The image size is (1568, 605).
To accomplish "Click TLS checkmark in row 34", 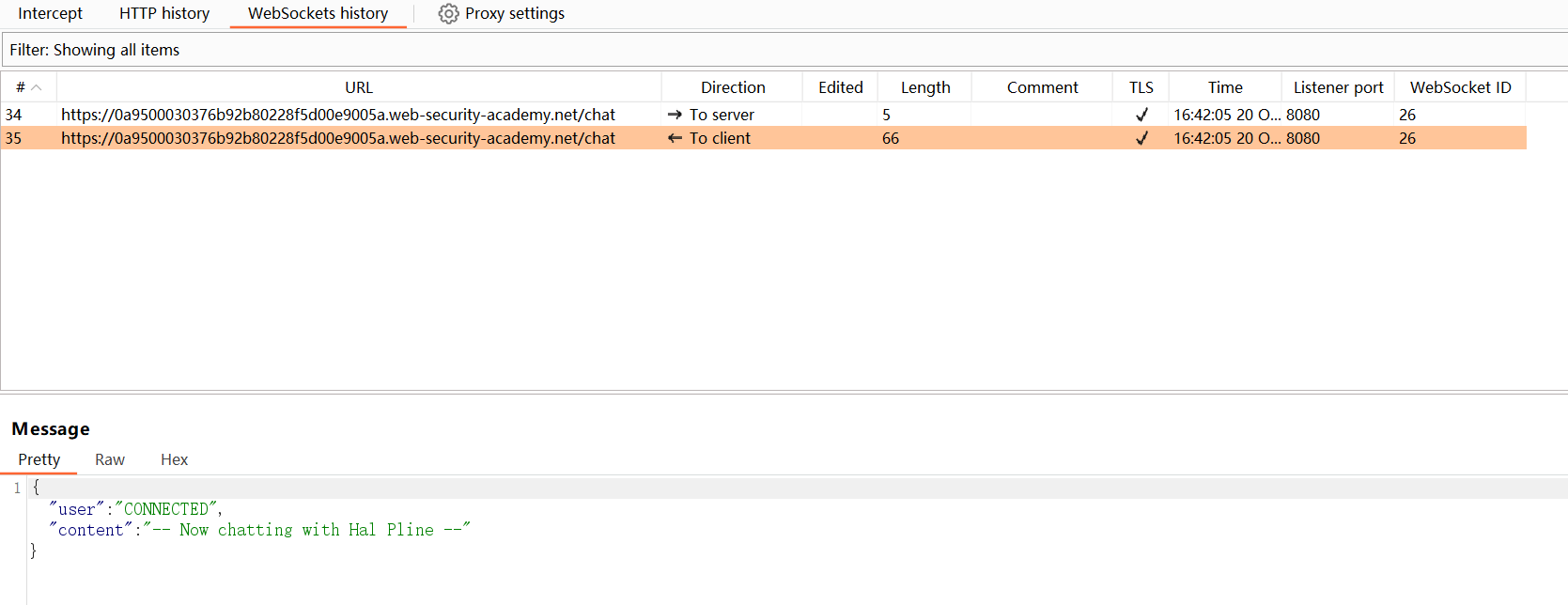I will coord(1141,115).
